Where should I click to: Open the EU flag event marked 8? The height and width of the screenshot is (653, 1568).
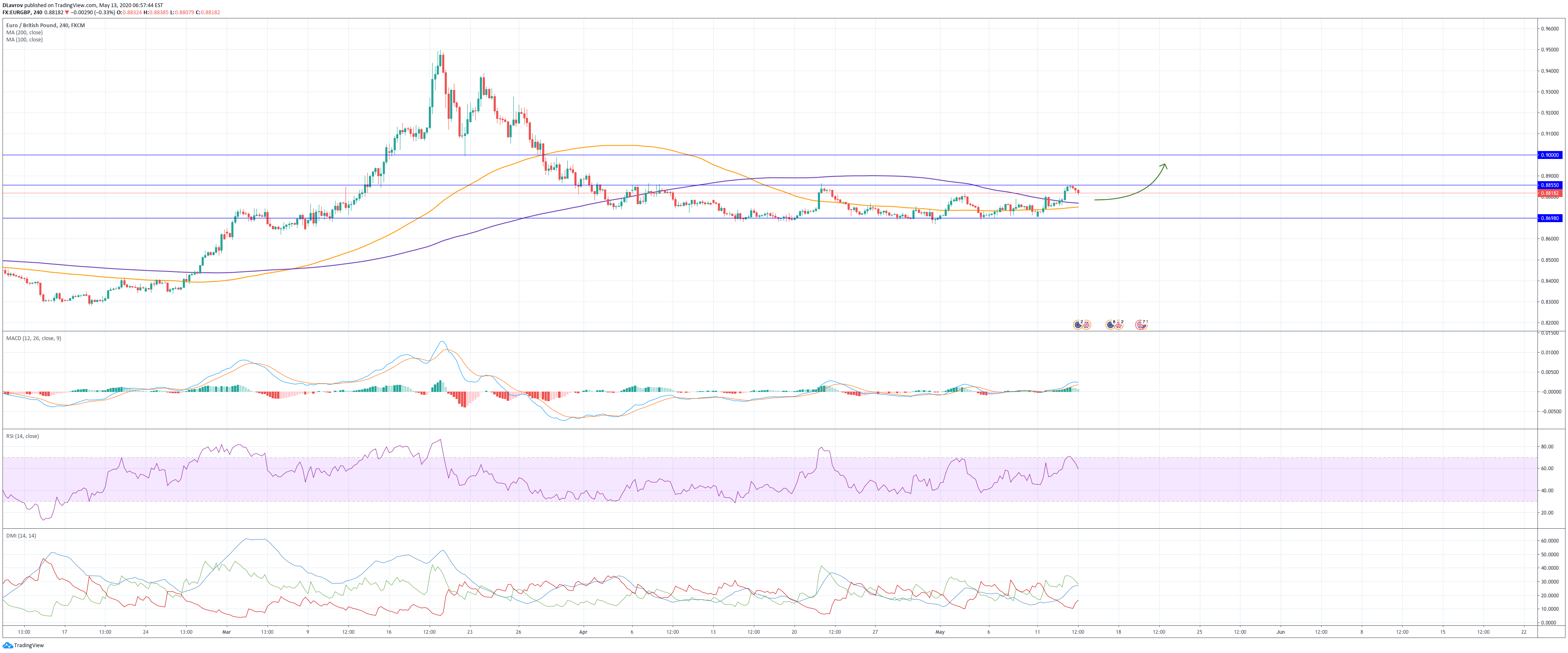(x=1110, y=325)
